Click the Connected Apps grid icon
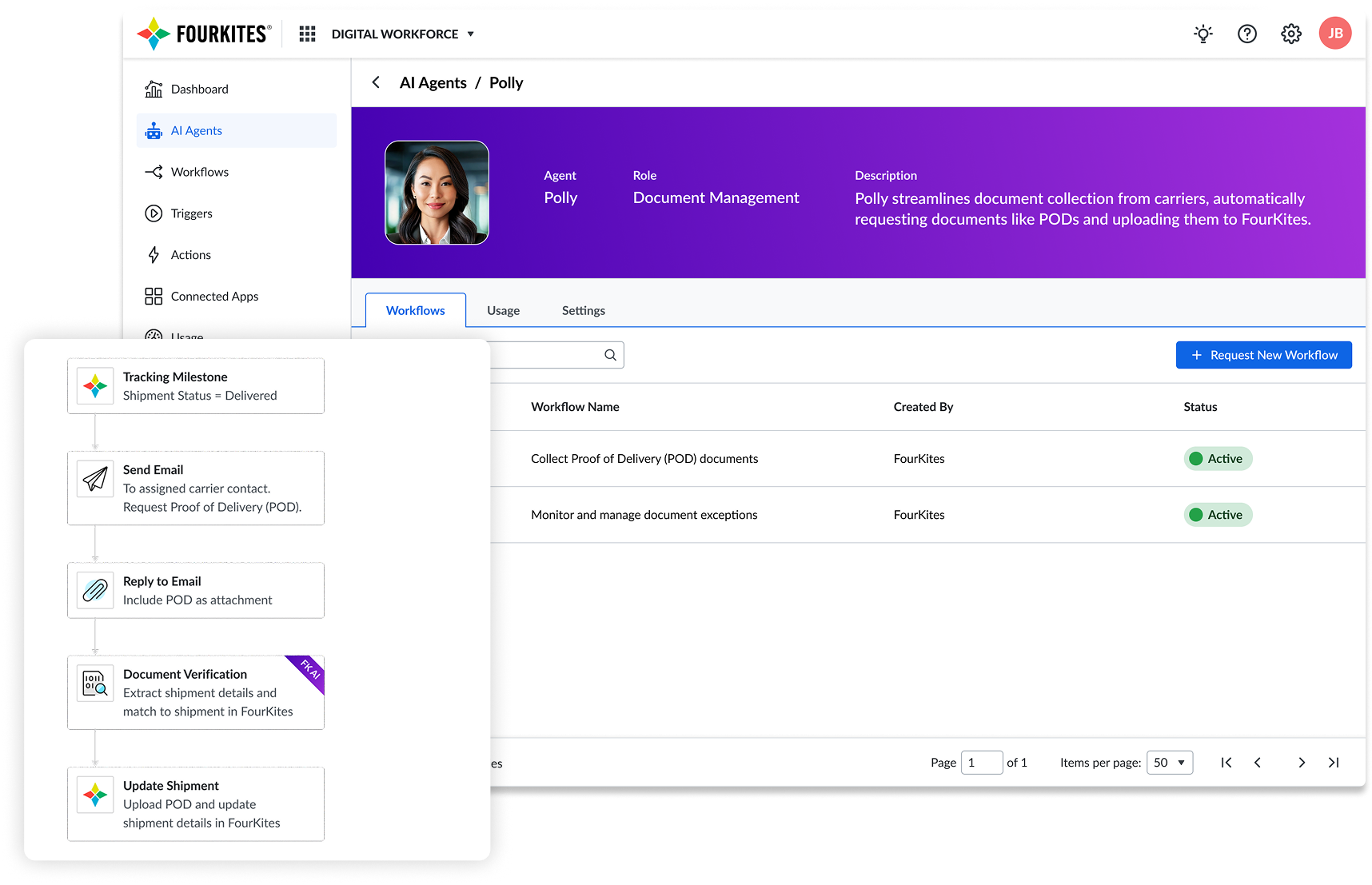Screen dimensions: 1372x885 tap(154, 297)
